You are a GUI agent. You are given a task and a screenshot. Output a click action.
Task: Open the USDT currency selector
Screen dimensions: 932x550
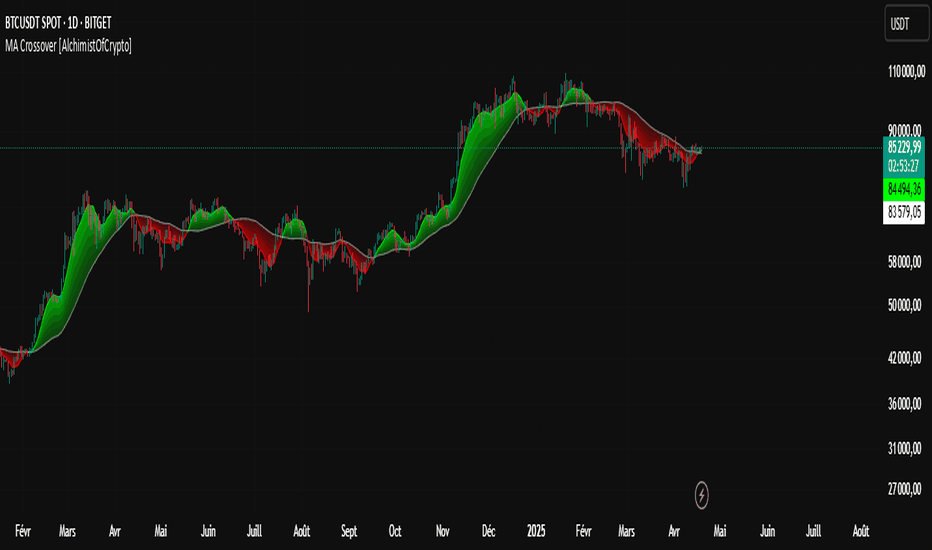coord(906,24)
